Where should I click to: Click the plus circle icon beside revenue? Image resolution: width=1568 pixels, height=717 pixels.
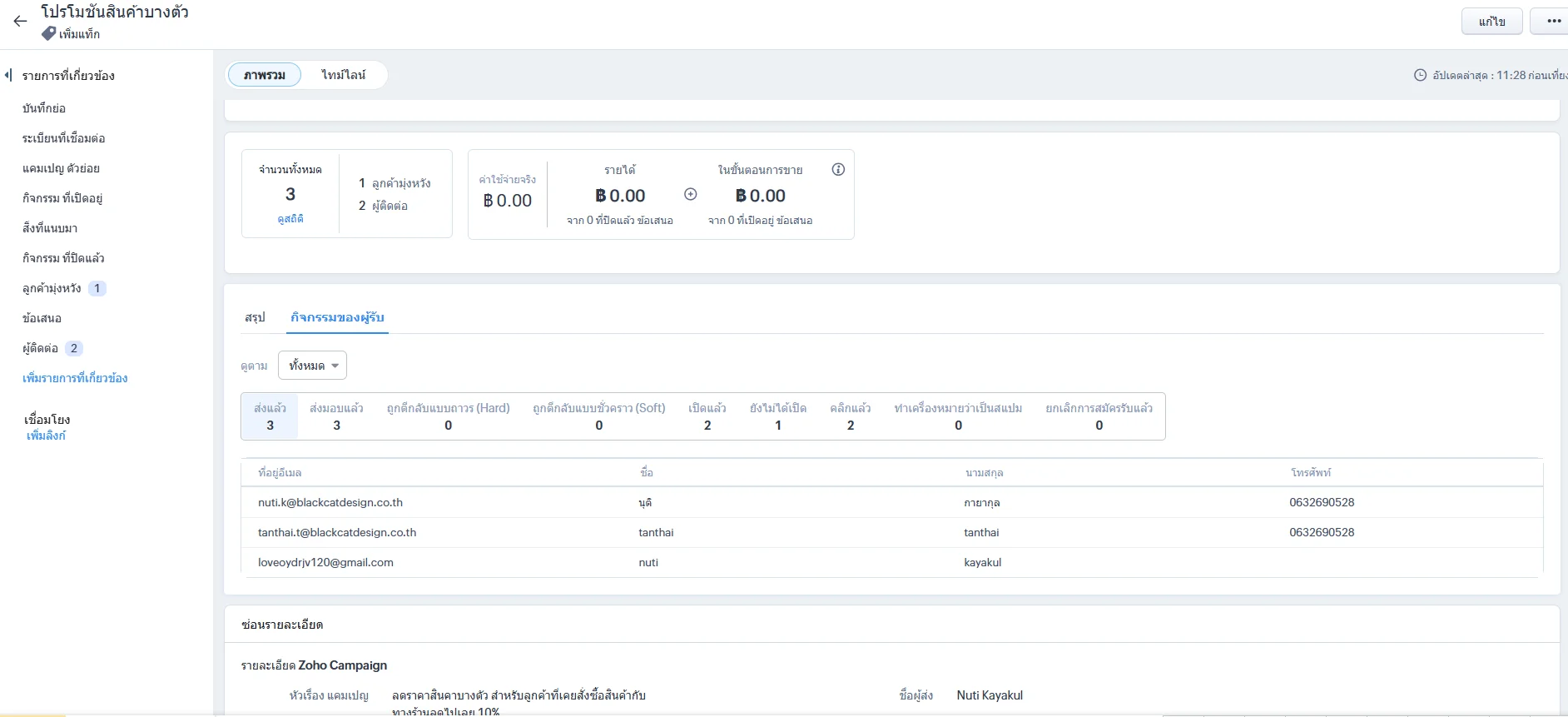690,195
